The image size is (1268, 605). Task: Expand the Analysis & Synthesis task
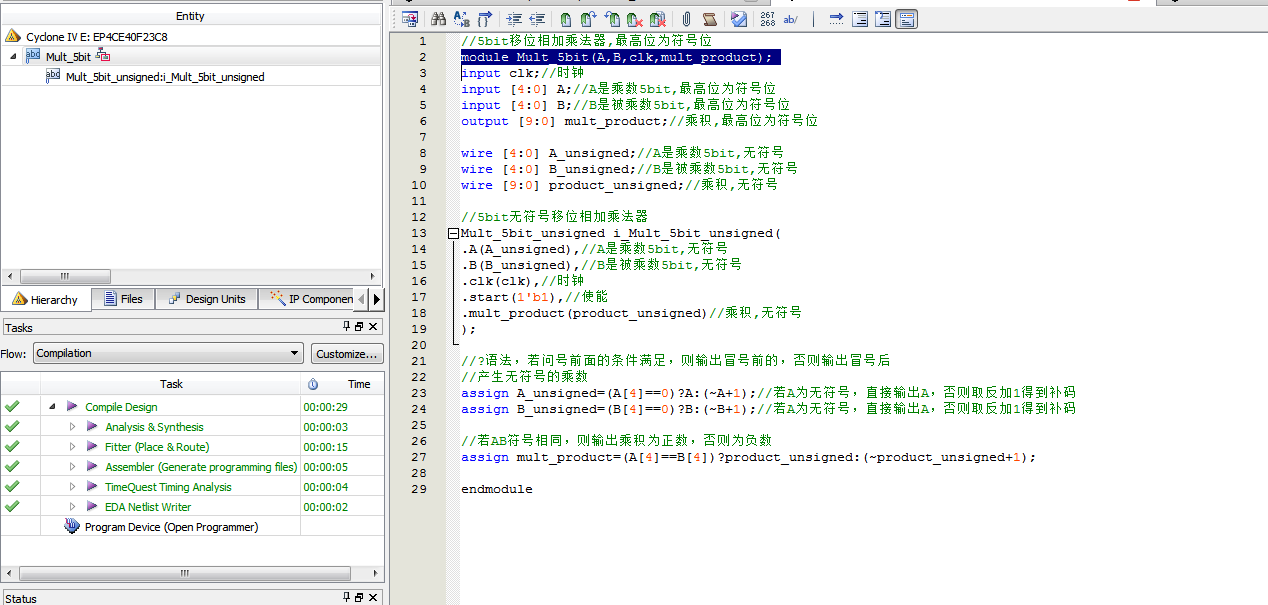[x=72, y=427]
